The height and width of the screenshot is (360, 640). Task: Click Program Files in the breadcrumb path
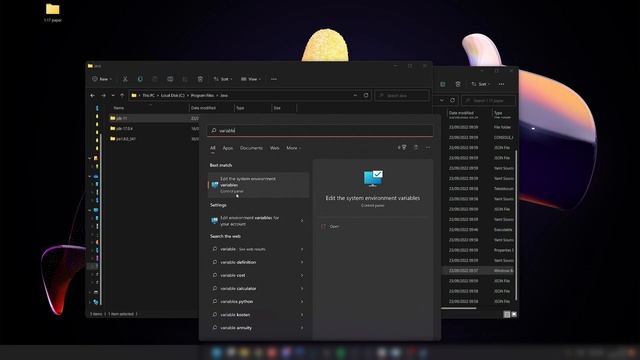[x=202, y=95]
